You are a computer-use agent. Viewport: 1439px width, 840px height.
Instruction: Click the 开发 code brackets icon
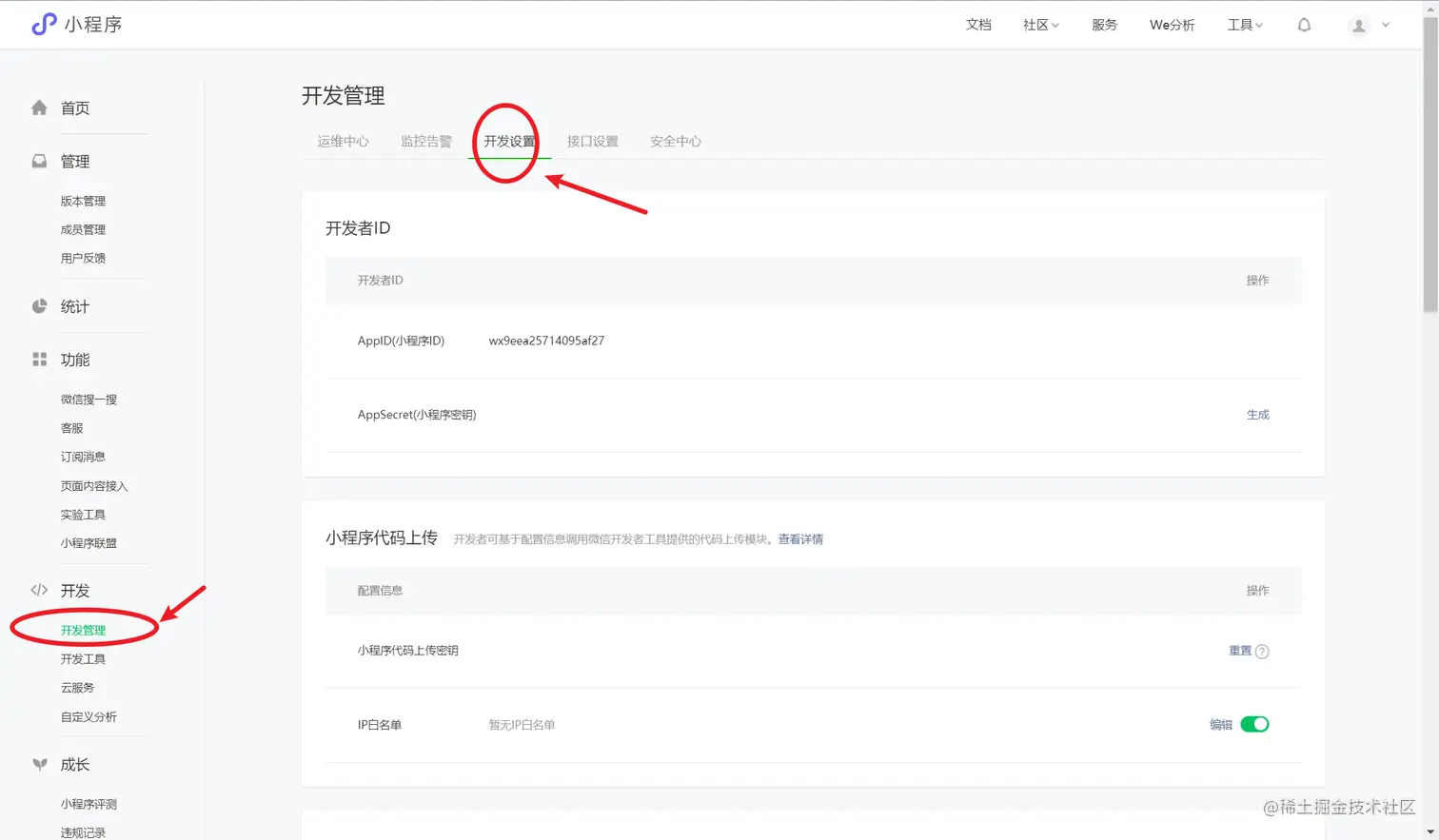point(39,590)
